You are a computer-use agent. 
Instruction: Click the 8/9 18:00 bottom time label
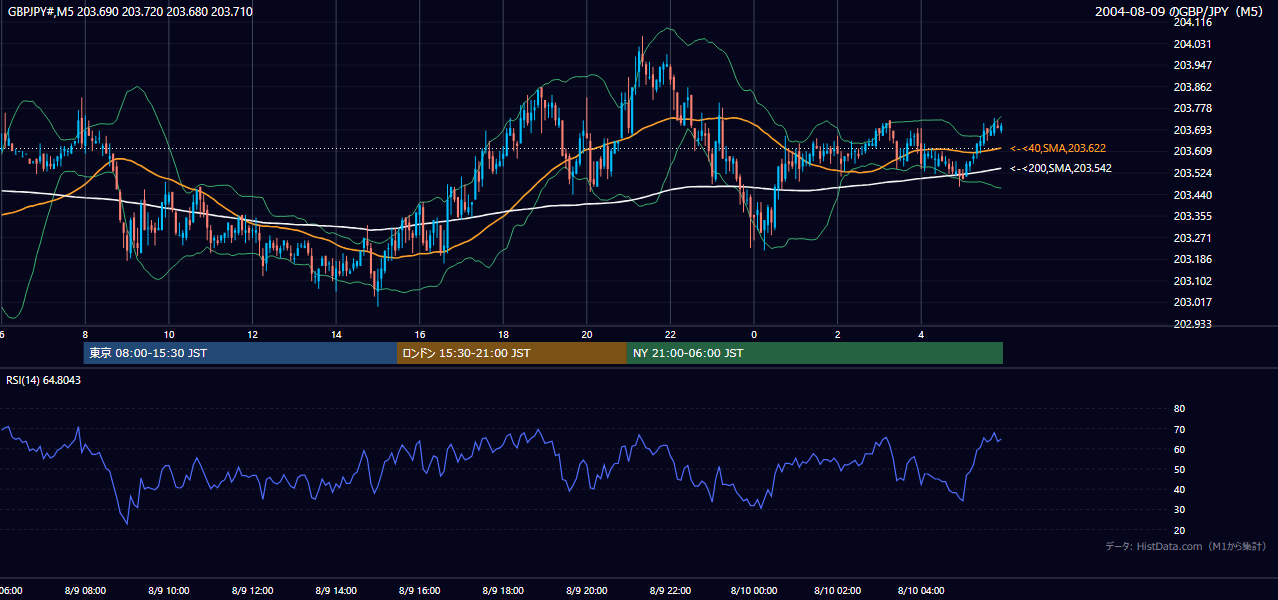503,591
